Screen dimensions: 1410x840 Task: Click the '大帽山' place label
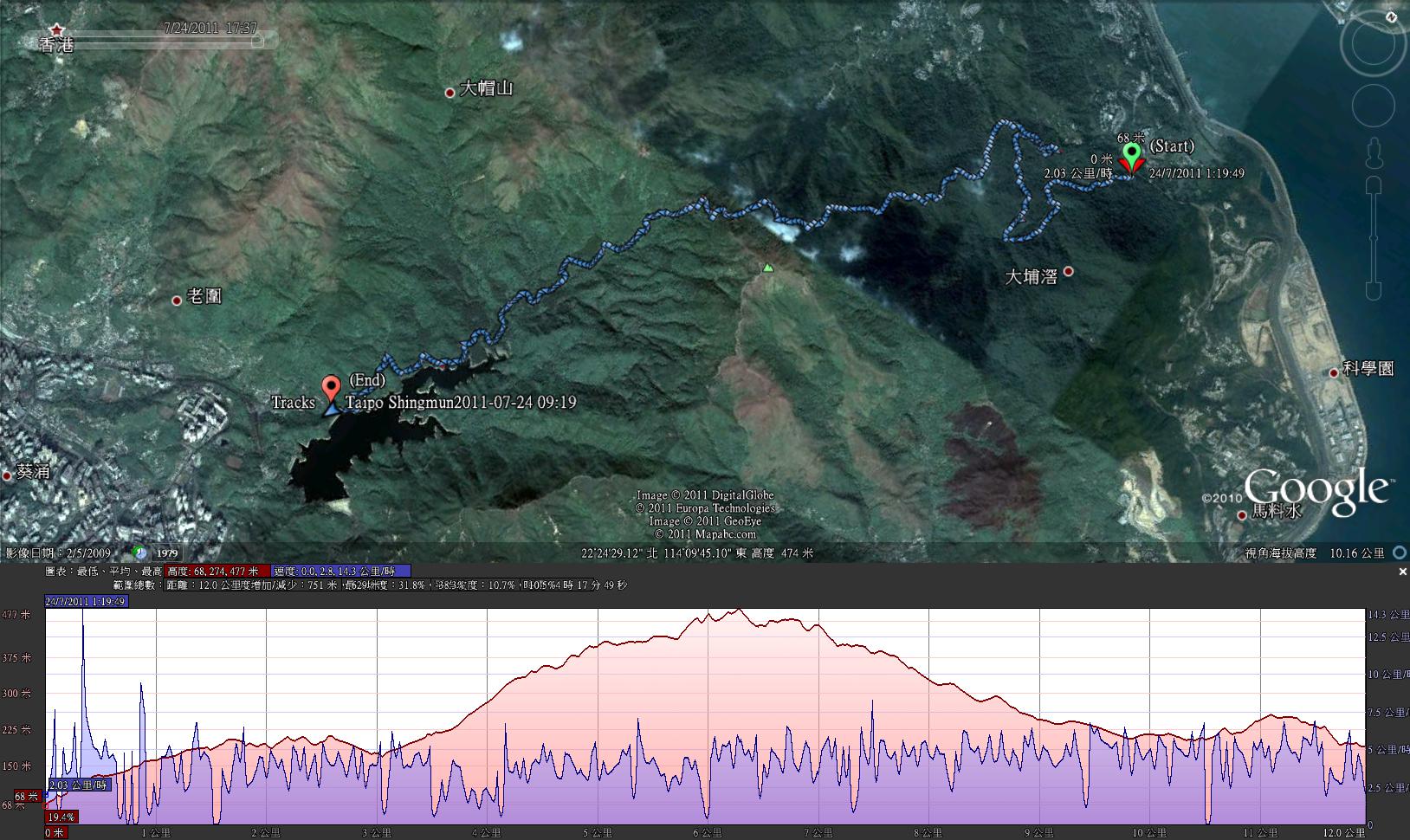486,88
